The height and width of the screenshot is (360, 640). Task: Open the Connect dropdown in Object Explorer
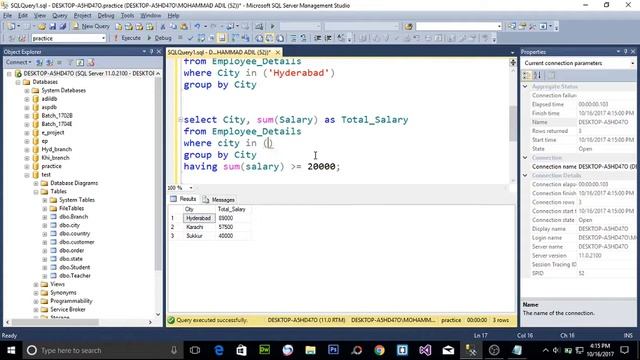(x=19, y=62)
